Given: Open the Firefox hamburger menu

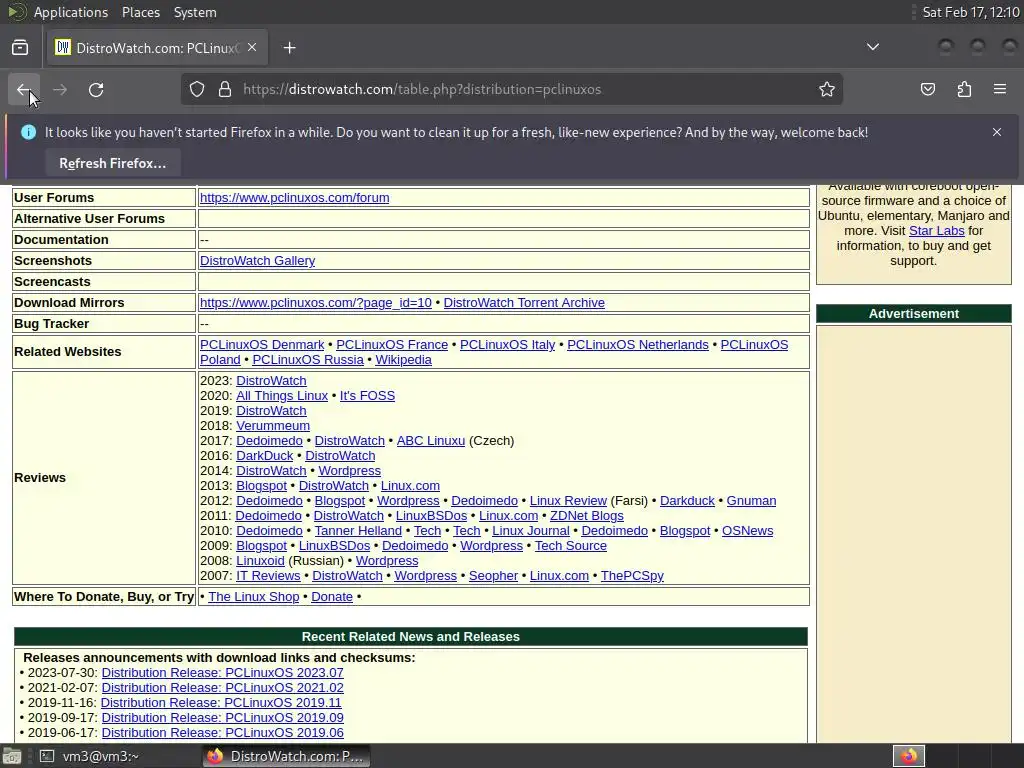Looking at the screenshot, I should [1000, 89].
